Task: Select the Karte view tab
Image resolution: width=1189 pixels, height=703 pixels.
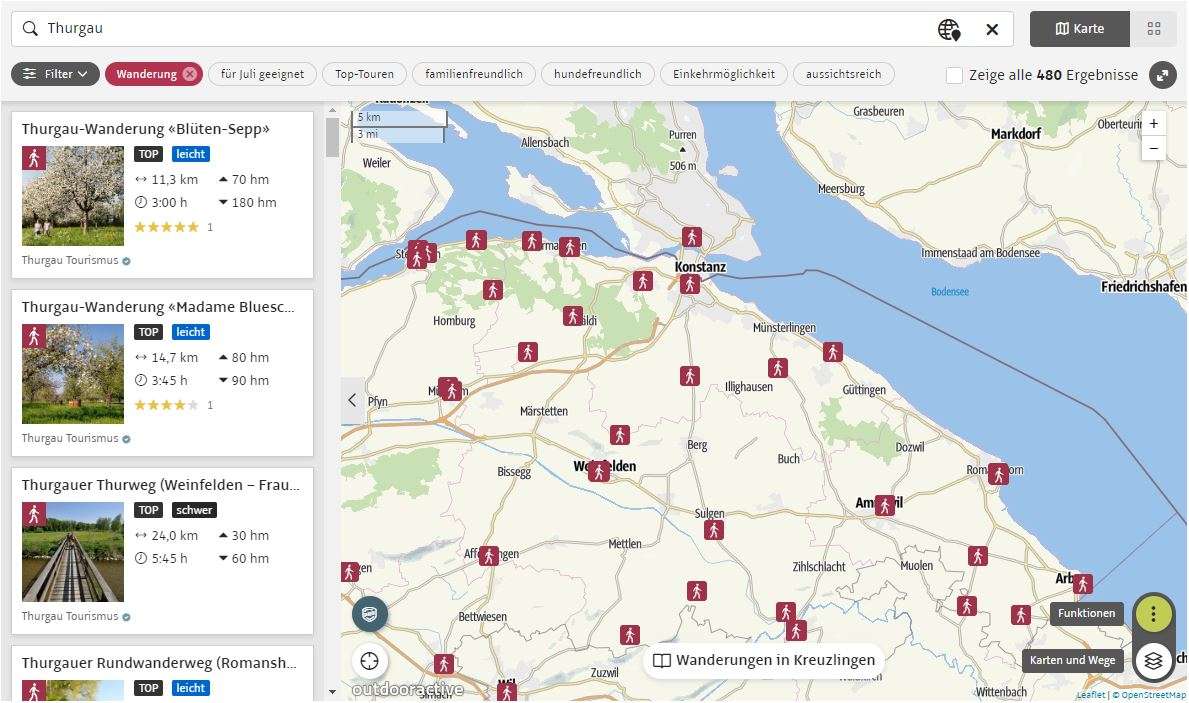Action: [1080, 29]
